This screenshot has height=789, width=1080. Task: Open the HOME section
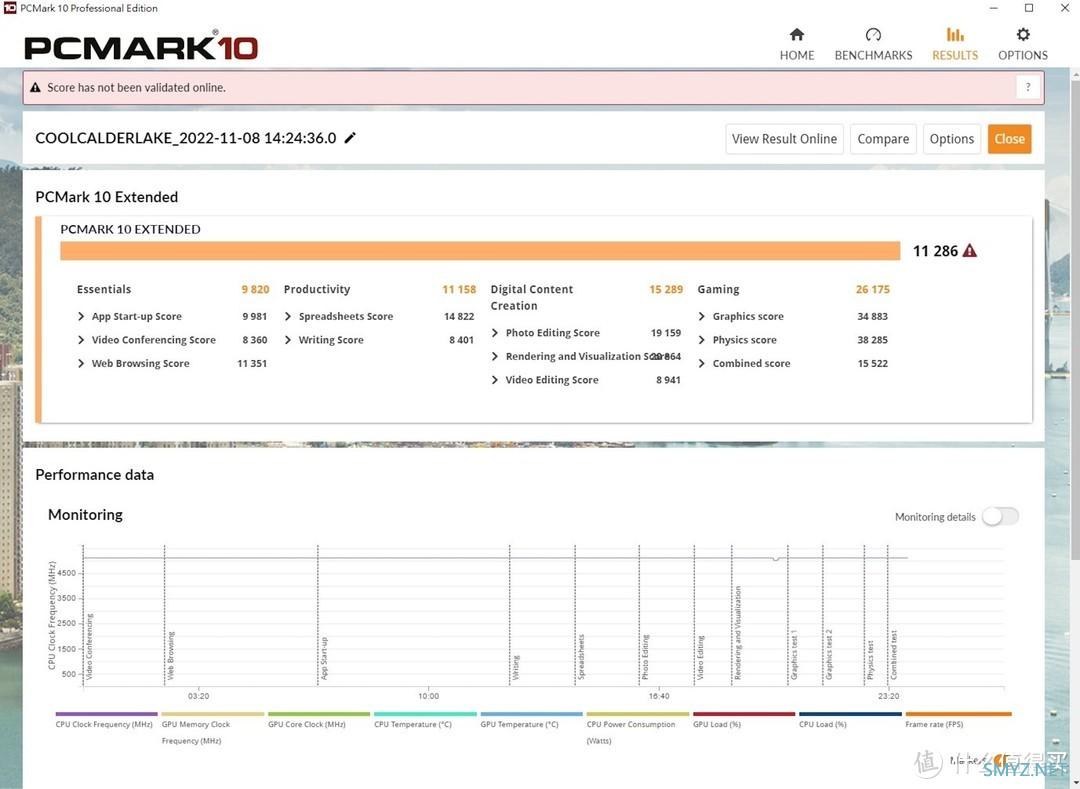(796, 45)
